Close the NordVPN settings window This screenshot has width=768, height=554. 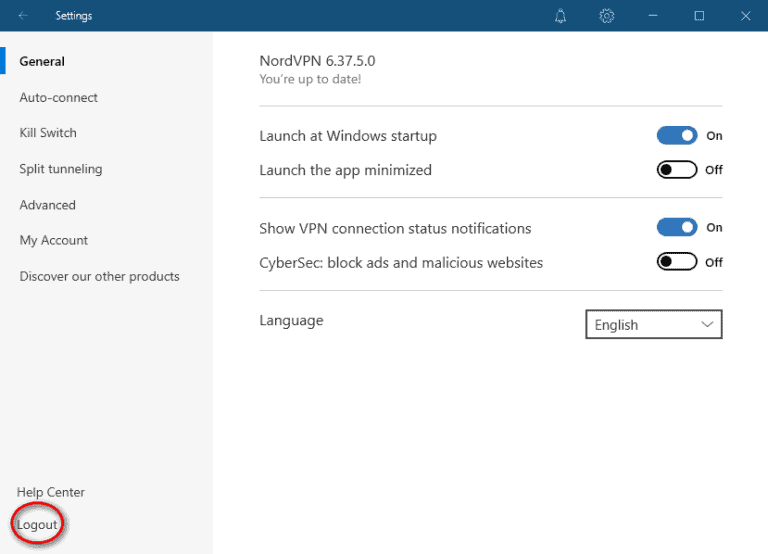[x=745, y=16]
